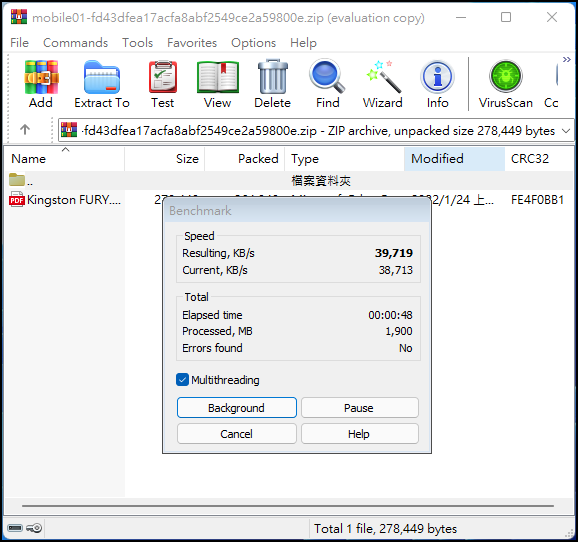Open the File menu
The height and width of the screenshot is (542, 578).
pos(19,43)
